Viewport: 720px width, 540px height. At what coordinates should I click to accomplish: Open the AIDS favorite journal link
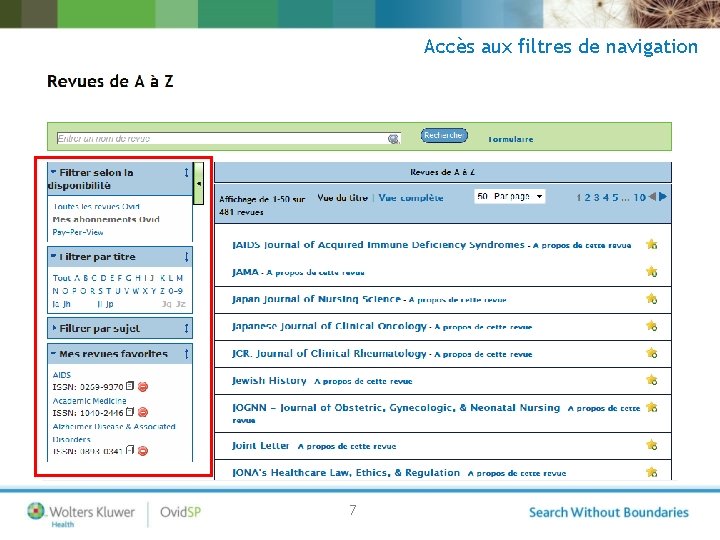[62, 375]
